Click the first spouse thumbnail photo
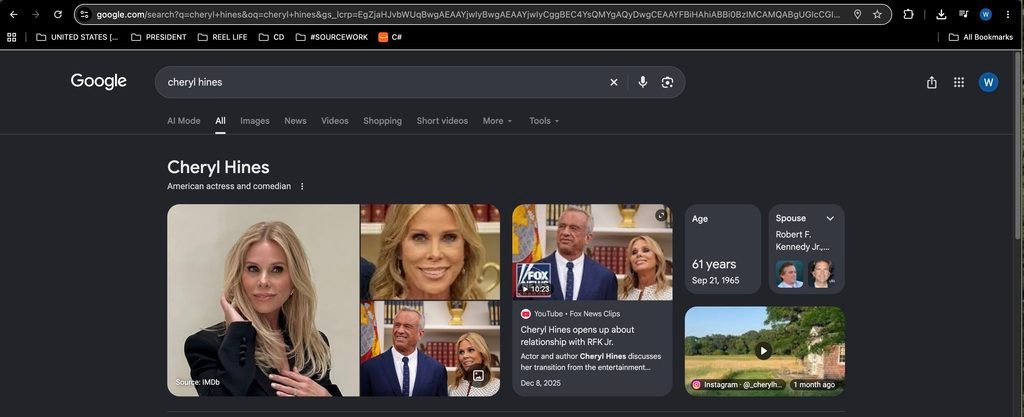This screenshot has width=1024, height=417. pyautogui.click(x=790, y=274)
